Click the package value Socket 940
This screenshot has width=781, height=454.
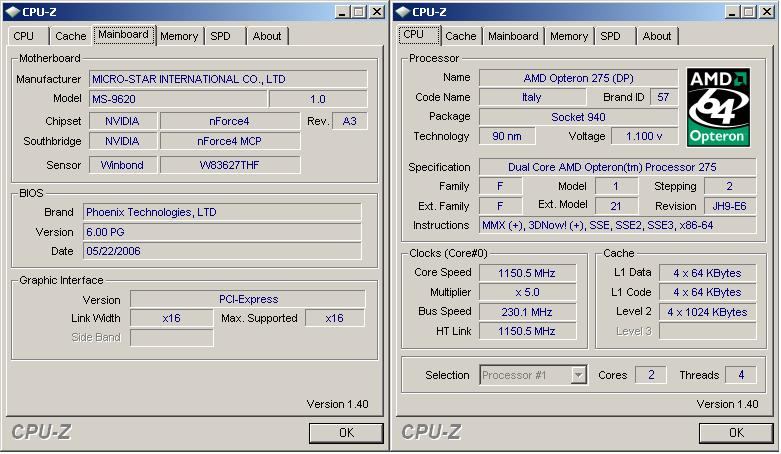(x=578, y=117)
